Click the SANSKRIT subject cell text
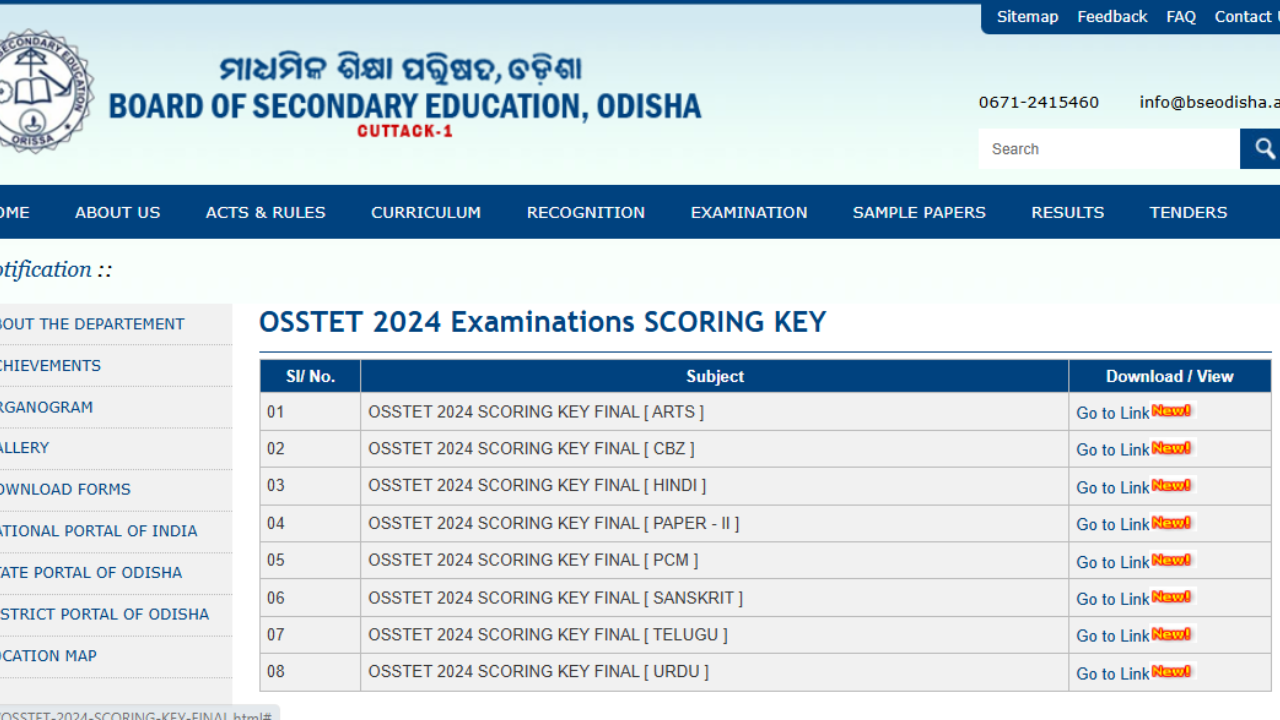The image size is (1280, 720). point(555,598)
